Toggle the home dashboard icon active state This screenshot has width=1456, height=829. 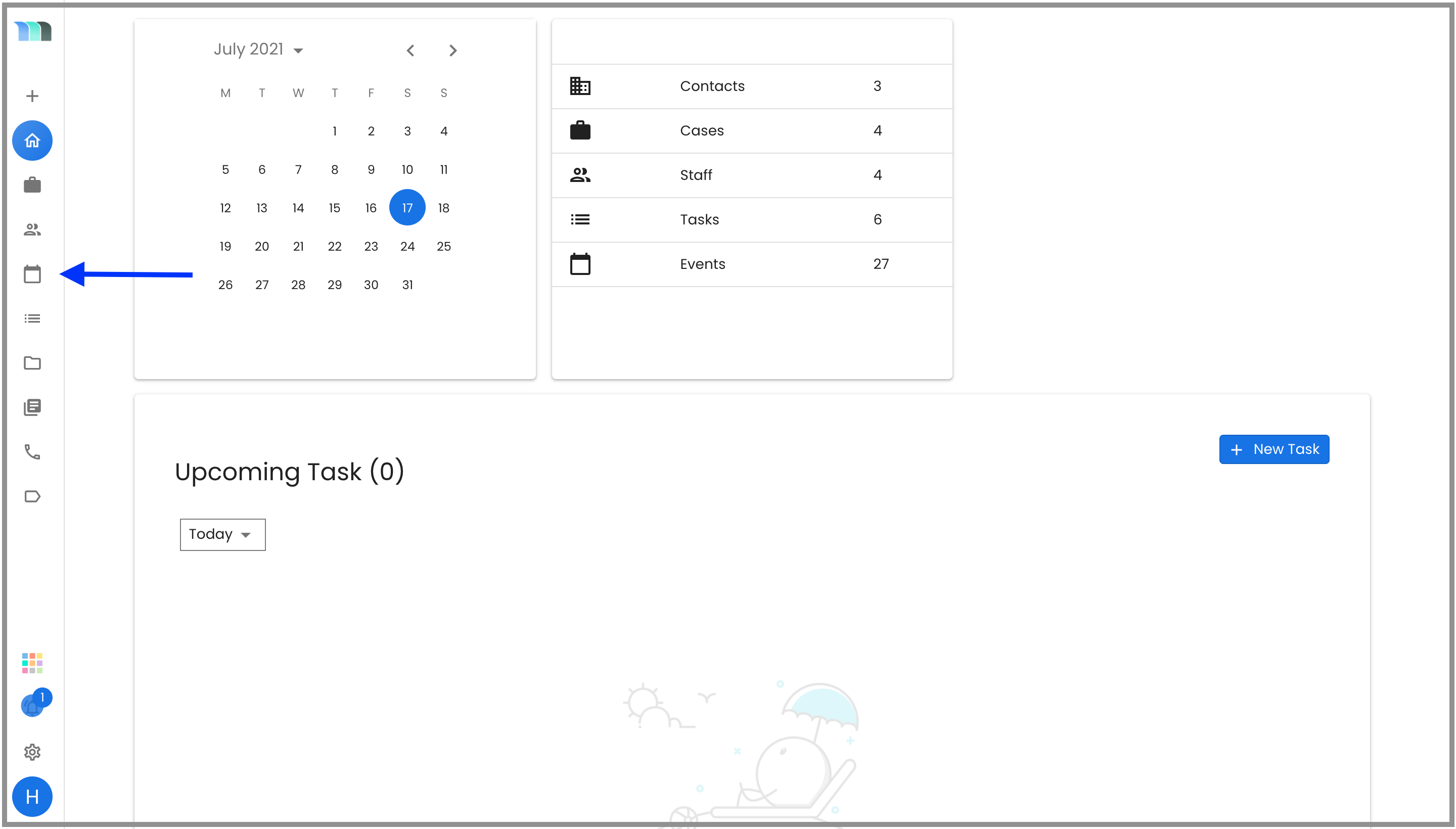point(33,140)
